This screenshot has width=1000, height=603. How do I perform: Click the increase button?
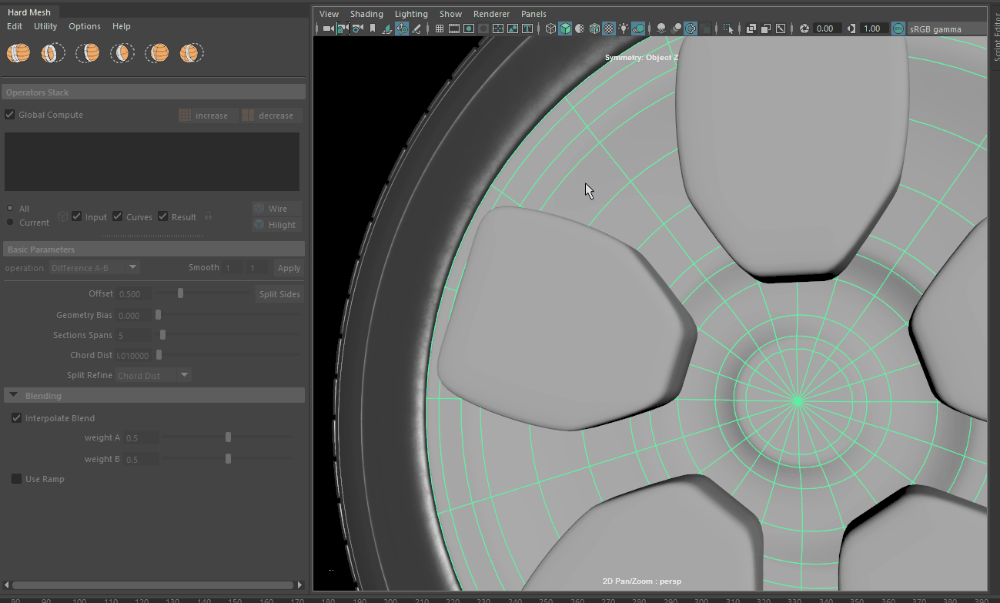tap(207, 115)
